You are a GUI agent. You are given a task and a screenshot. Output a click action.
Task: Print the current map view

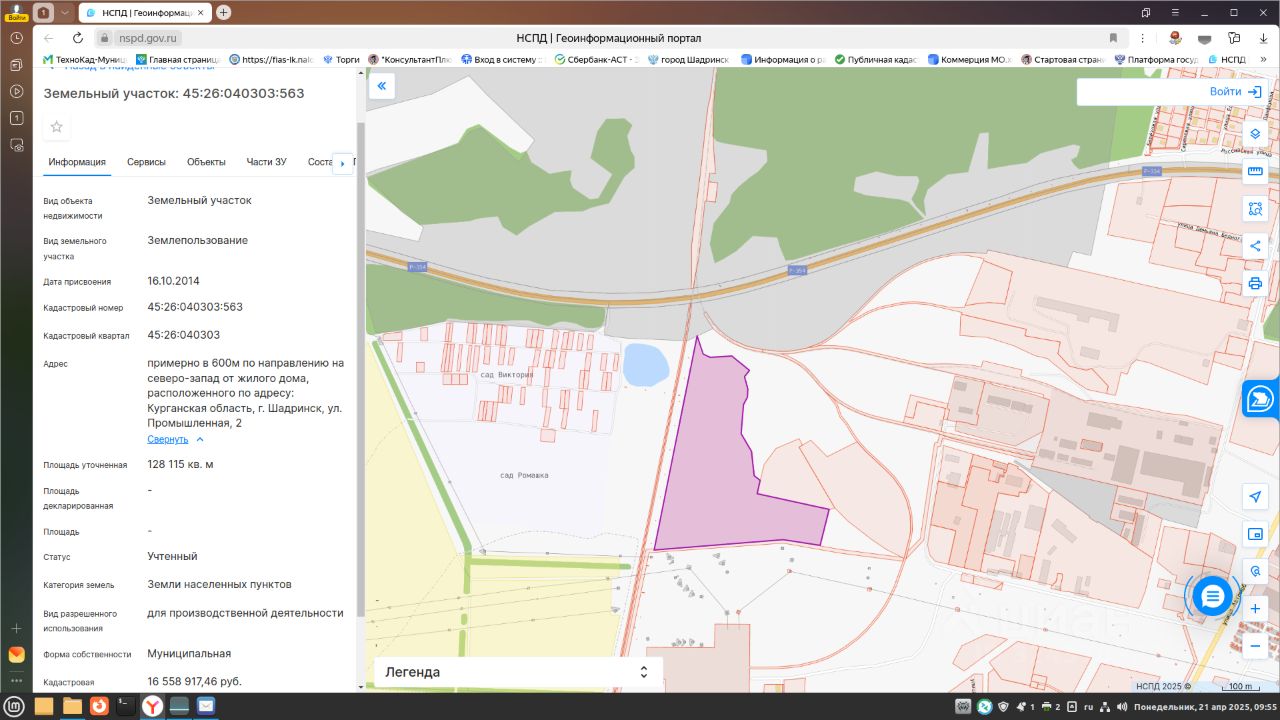pos(1255,283)
